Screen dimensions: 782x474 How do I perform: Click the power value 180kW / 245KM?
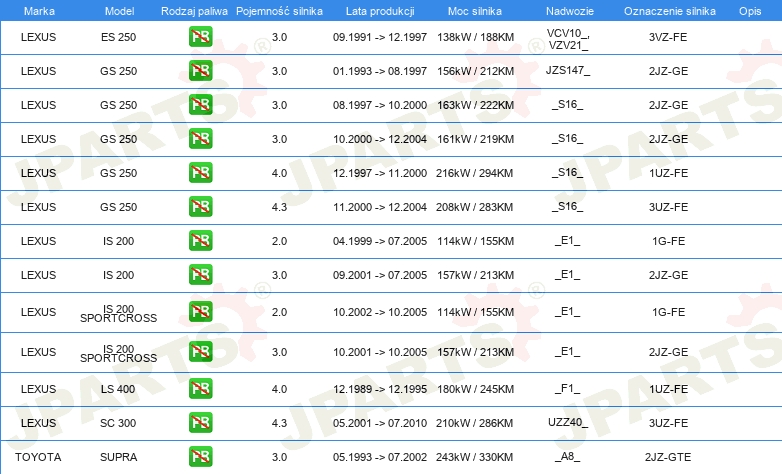pyautogui.click(x=475, y=389)
